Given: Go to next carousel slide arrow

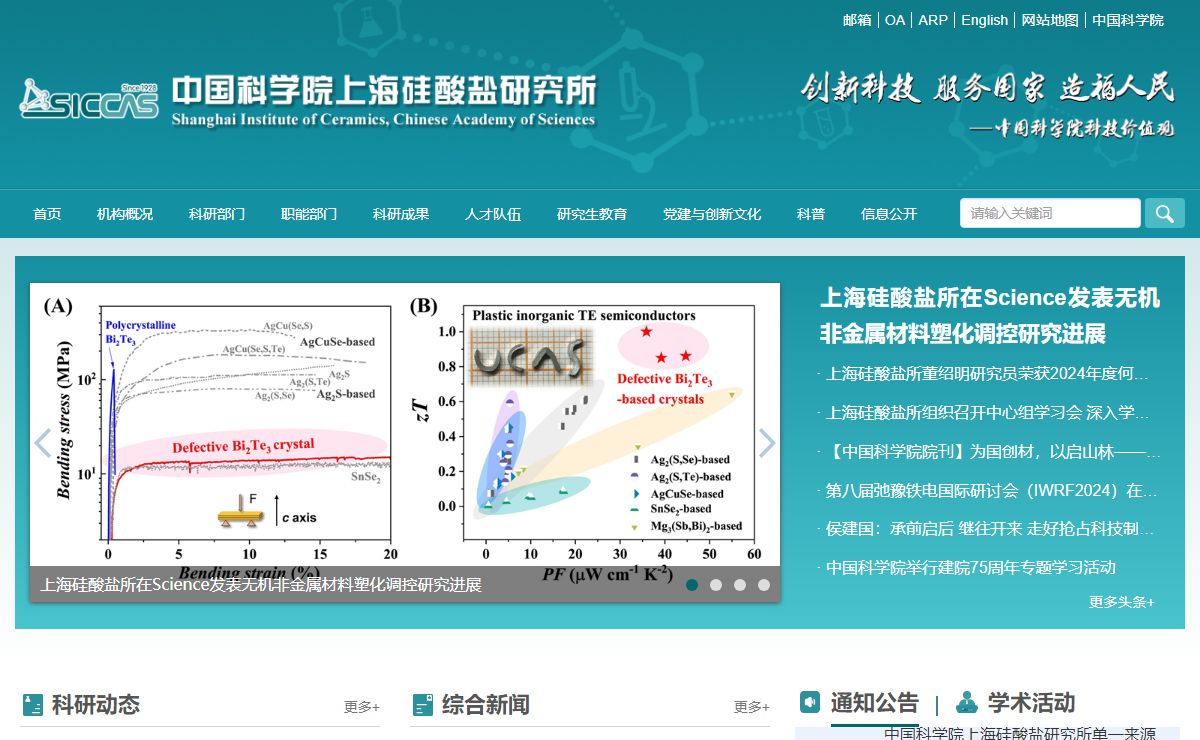Looking at the screenshot, I should click(x=767, y=443).
